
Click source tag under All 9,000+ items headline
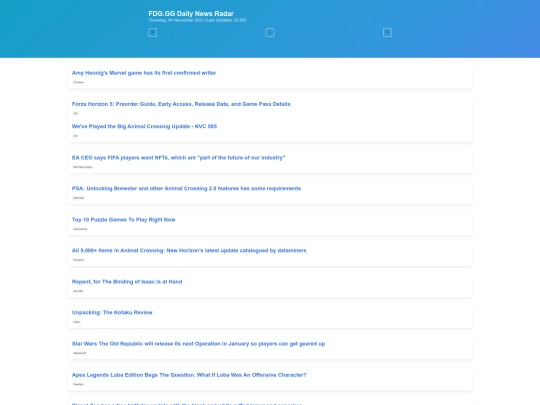[x=79, y=260]
